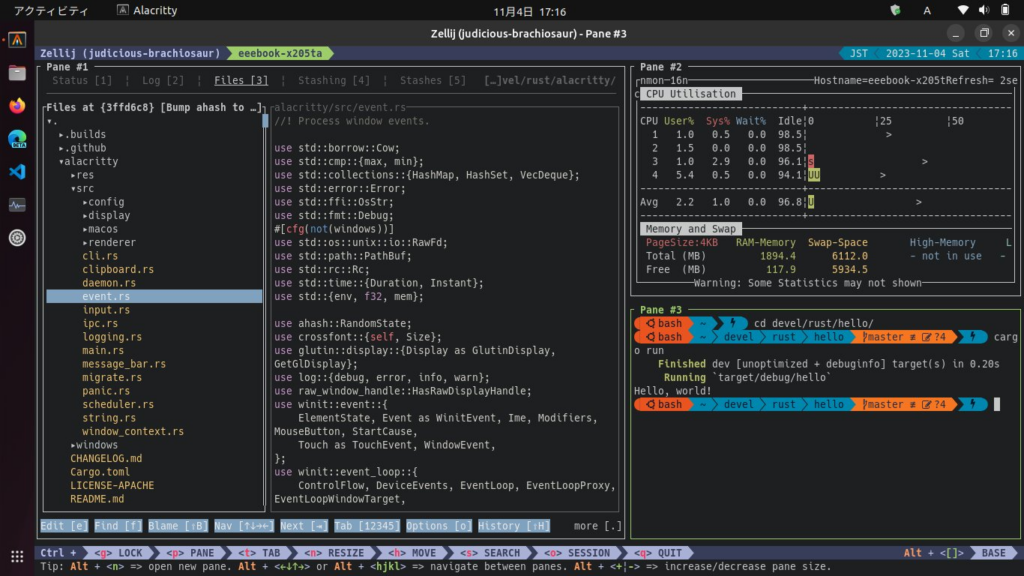Activate TAB mode in Zellij status bar
The width and height of the screenshot is (1024, 576).
[x=259, y=553]
